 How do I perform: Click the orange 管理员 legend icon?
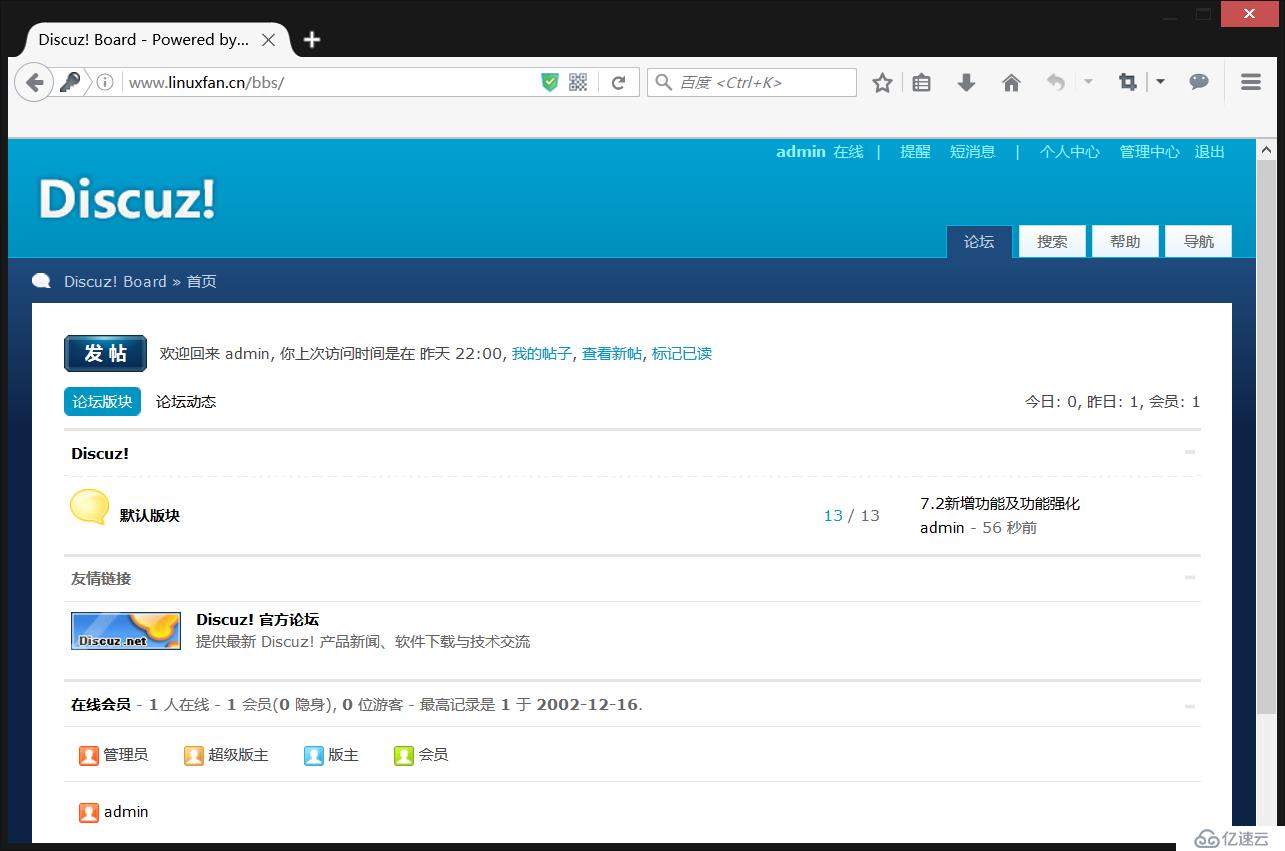(x=89, y=756)
